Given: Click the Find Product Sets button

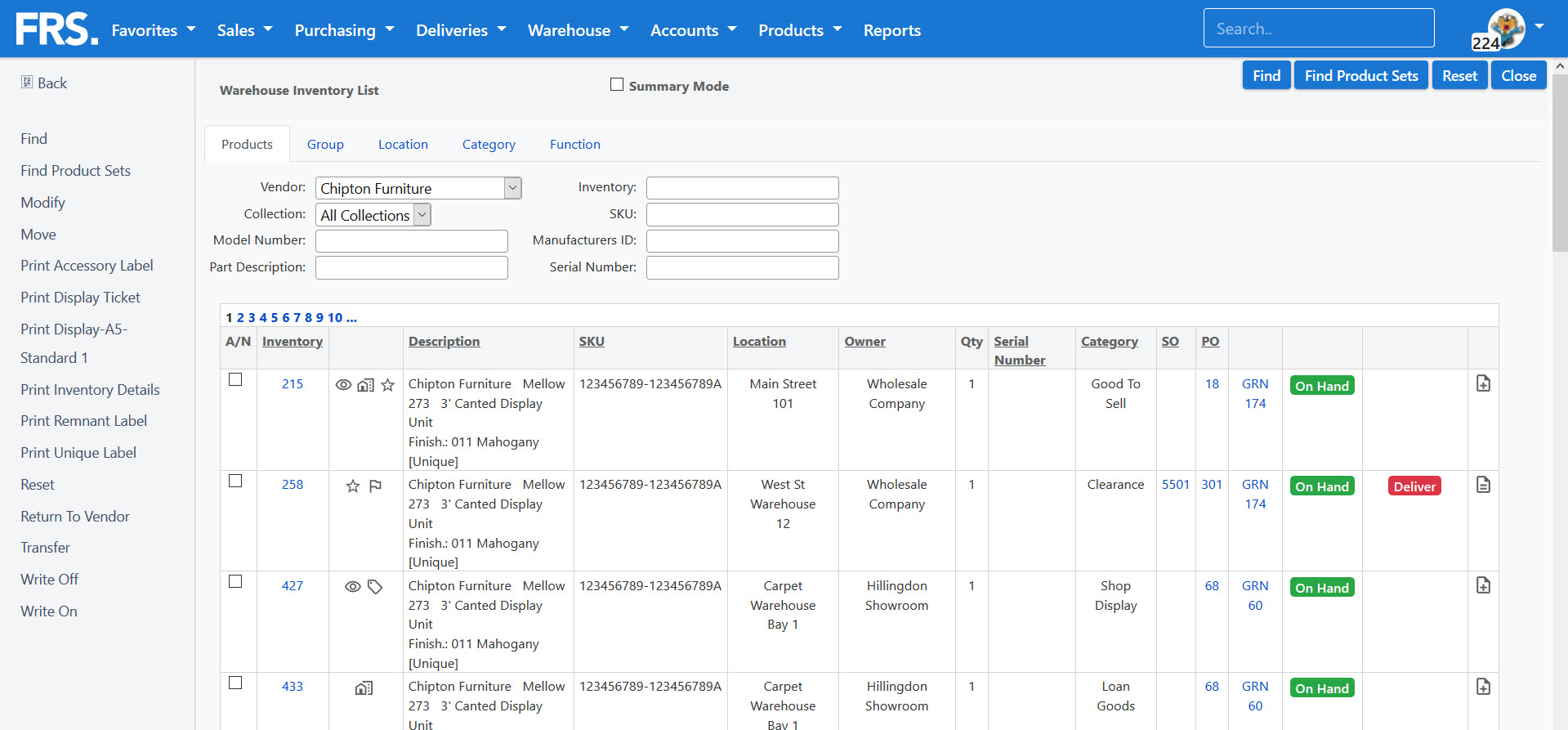Looking at the screenshot, I should 1361,75.
